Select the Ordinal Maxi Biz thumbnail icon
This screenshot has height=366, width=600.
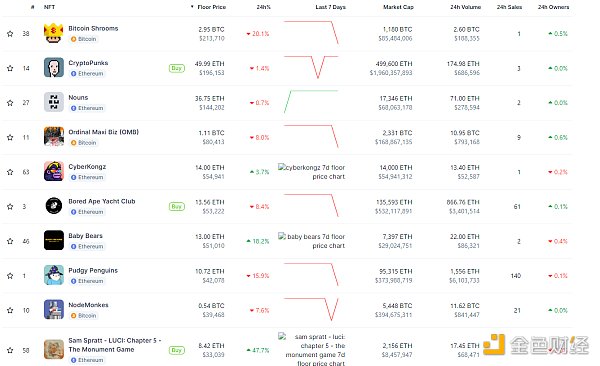pyautogui.click(x=54, y=136)
